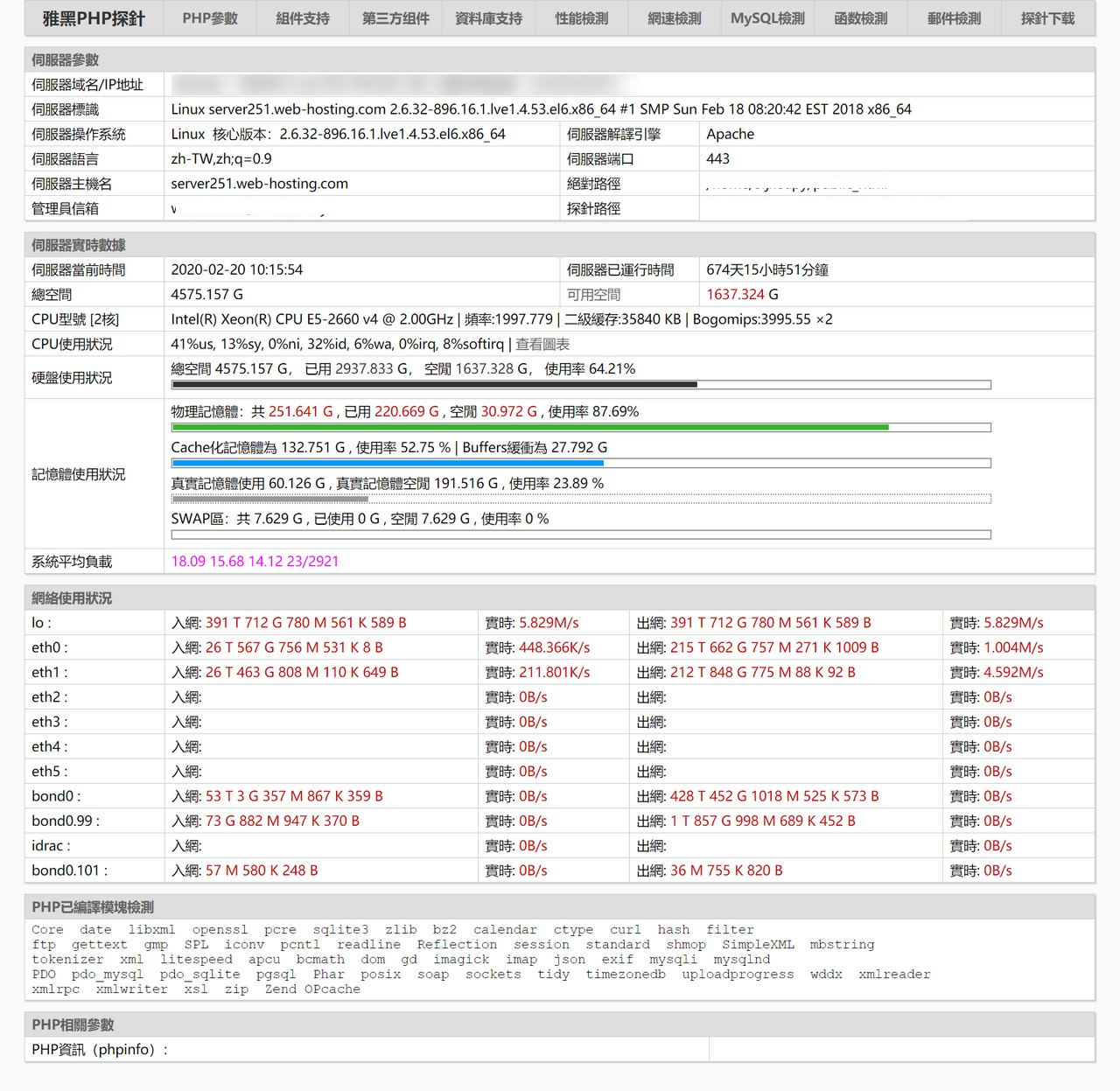The height and width of the screenshot is (1091, 1120).
Task: Click the system load average values
Action: coord(252,561)
